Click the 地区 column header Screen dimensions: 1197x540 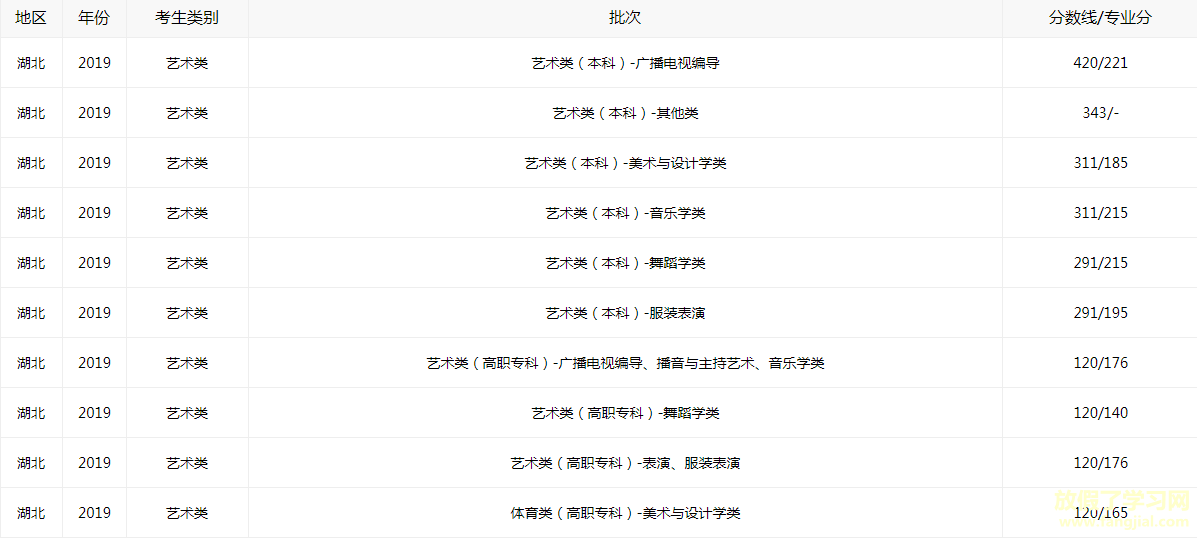[x=31, y=18]
